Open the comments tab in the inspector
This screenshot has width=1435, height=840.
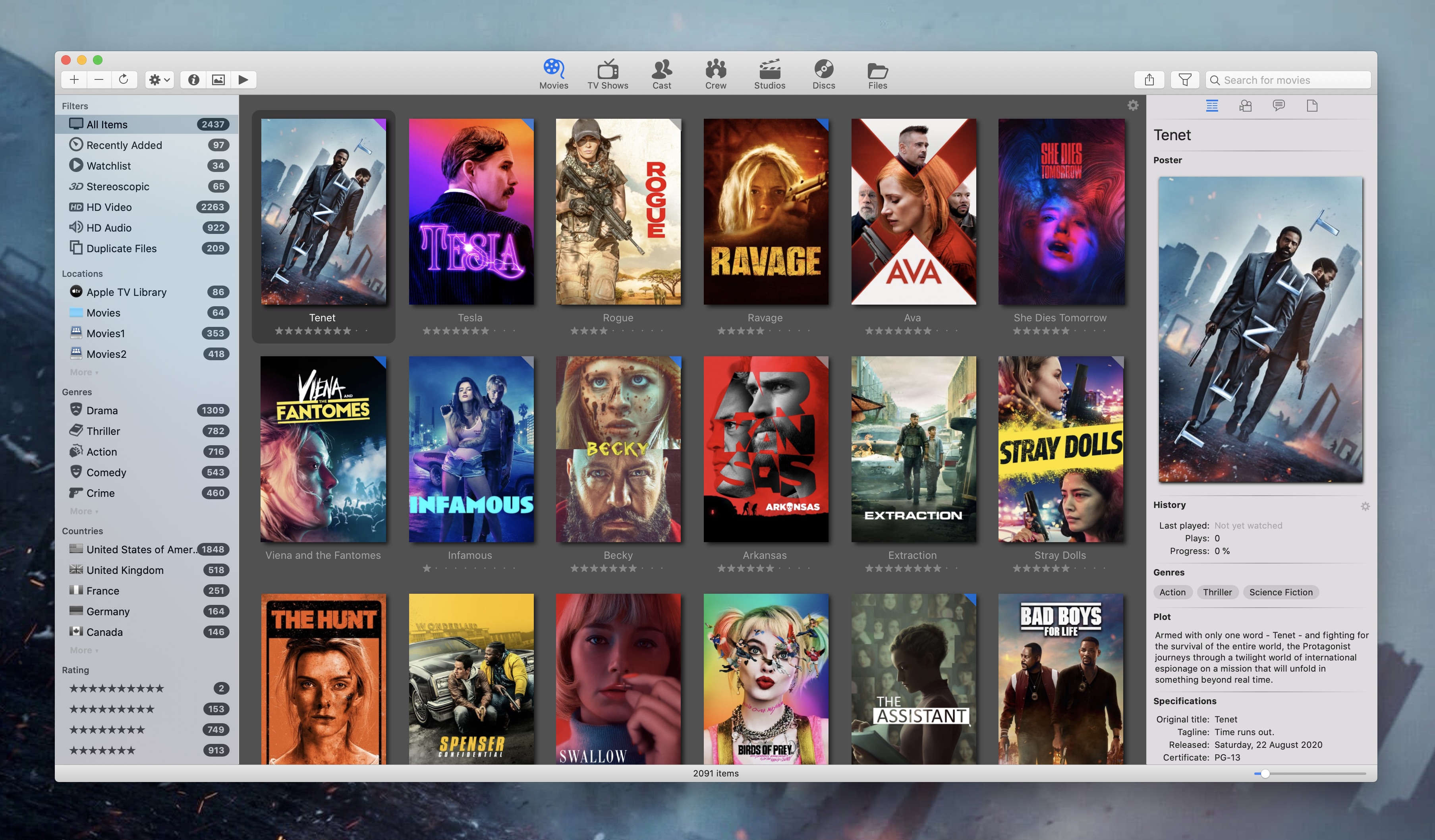coord(1279,105)
